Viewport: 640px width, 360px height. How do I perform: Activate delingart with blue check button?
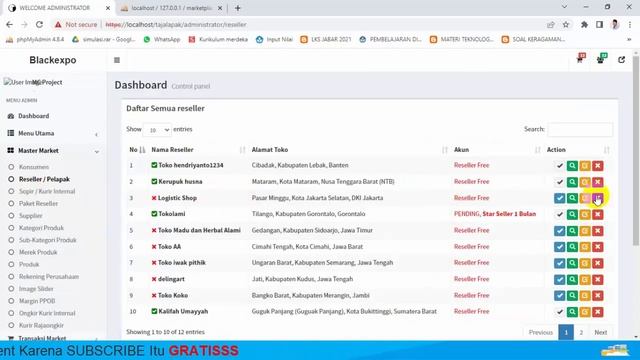pyautogui.click(x=560, y=280)
